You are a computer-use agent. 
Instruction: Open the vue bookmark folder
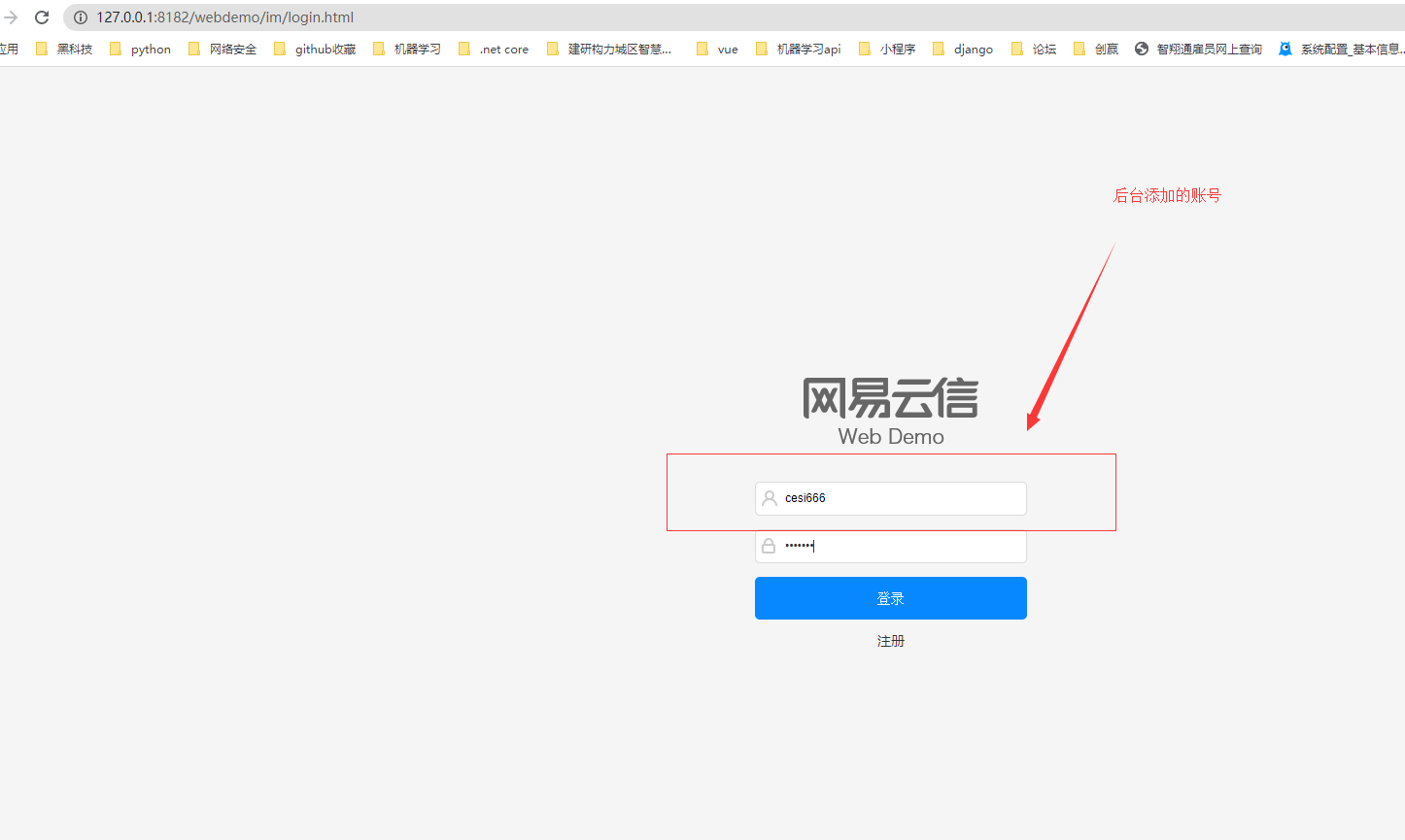click(717, 49)
